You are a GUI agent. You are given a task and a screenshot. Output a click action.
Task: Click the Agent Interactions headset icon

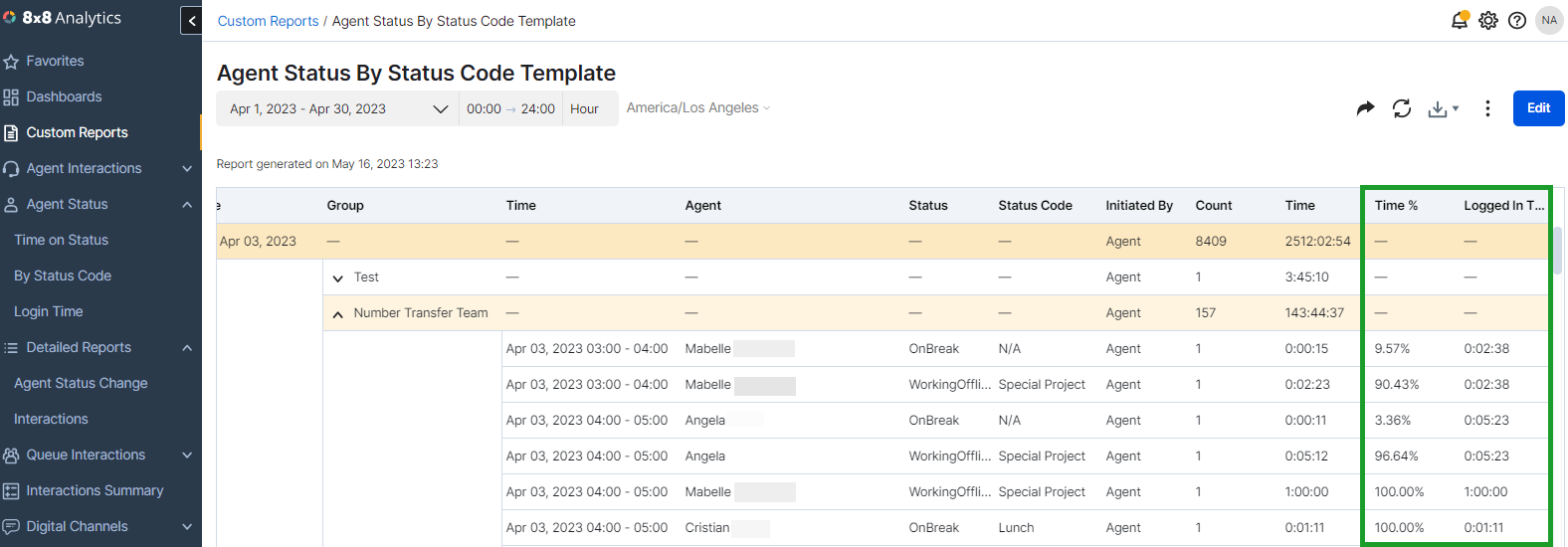click(11, 169)
